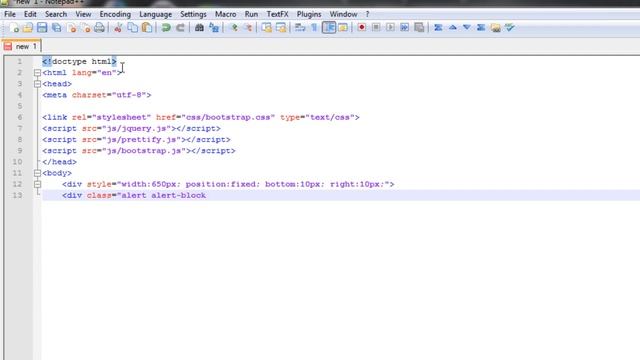The width and height of the screenshot is (640, 360).
Task: Save the file using the floppy icon
Action: pyautogui.click(x=42, y=28)
